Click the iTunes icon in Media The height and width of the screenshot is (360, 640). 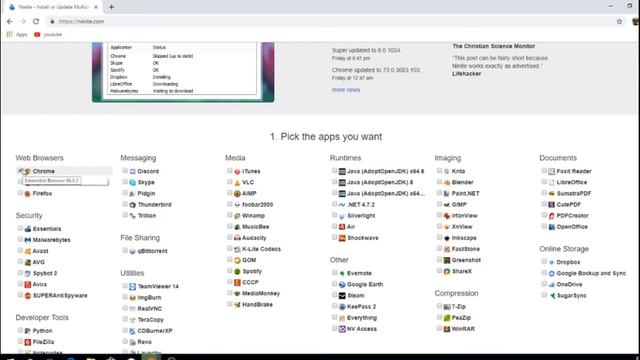click(x=237, y=171)
